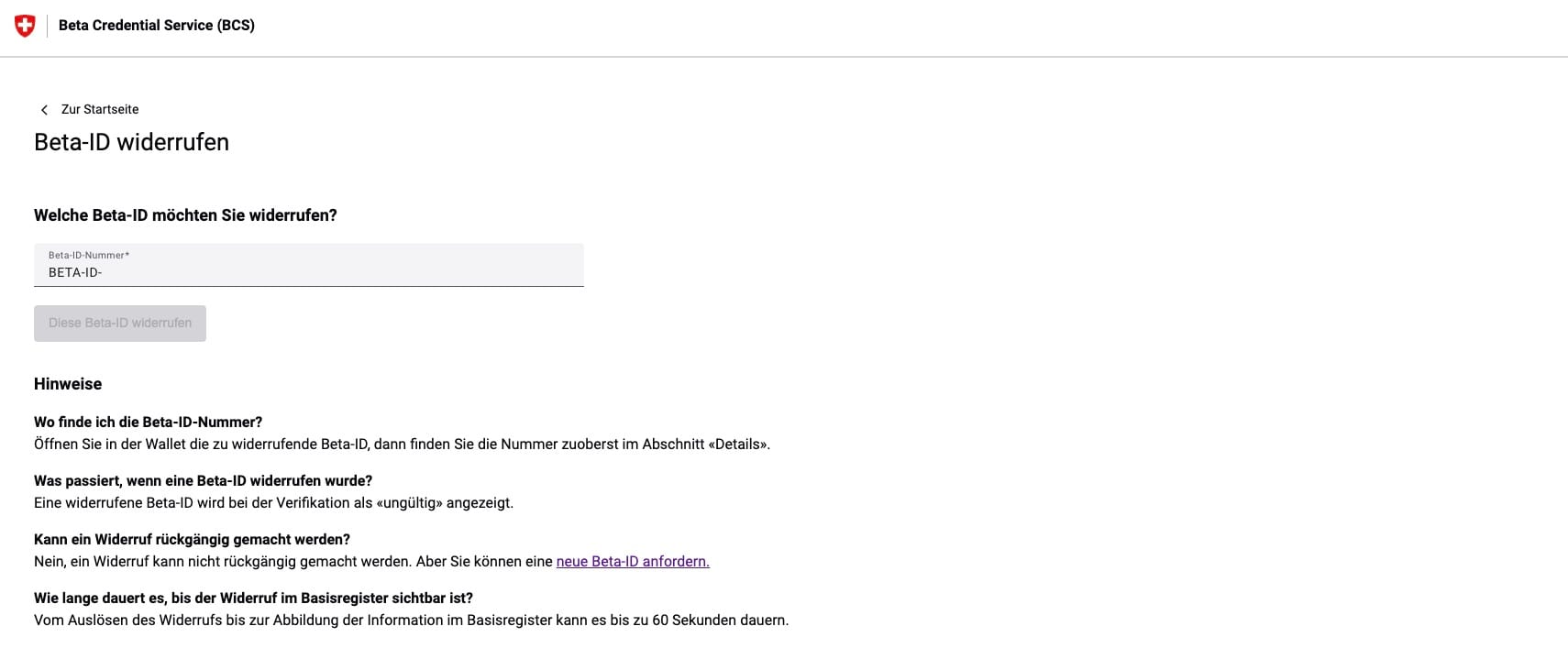Click the question Kann ein Widerruf rückgängig gemacht werden
The image size is (1568, 659).
192,539
